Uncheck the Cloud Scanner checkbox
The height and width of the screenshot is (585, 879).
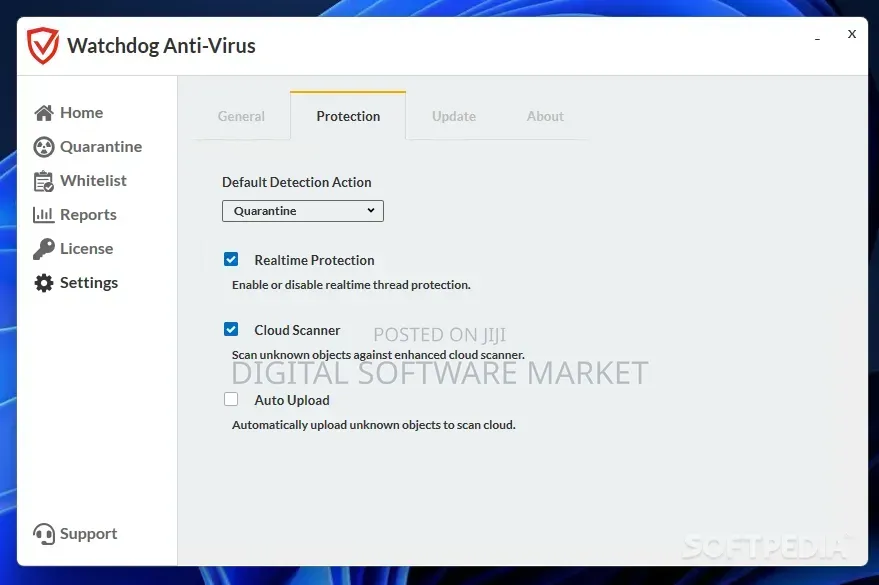coord(231,329)
